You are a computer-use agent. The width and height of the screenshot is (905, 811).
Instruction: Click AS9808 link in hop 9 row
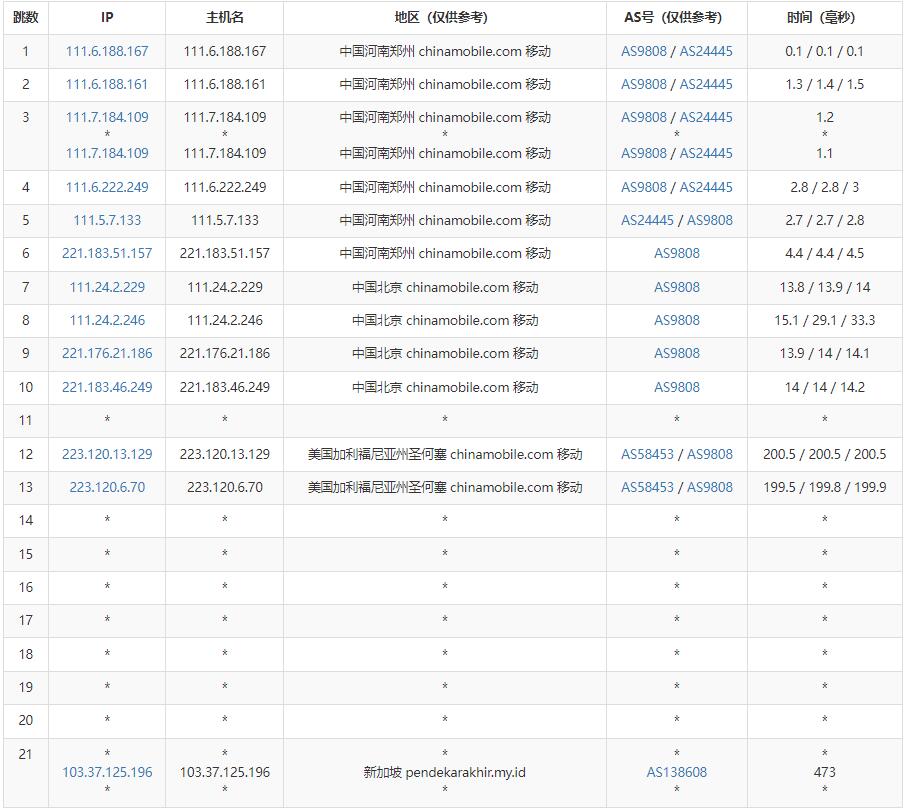676,353
